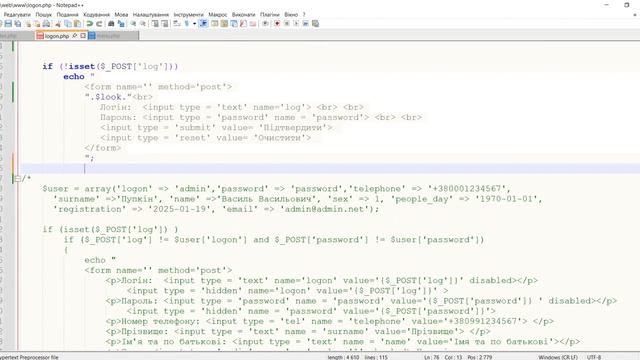
Task: Cut selection with the scissors icon
Action: pos(58,24)
